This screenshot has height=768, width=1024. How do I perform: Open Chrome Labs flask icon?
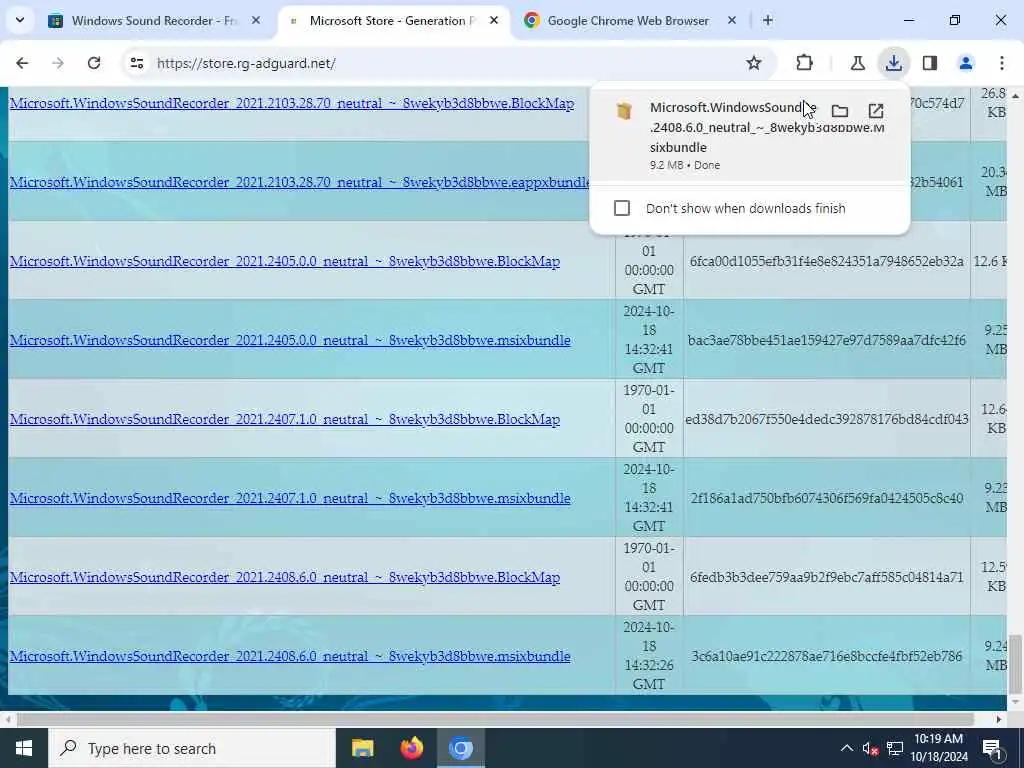[x=857, y=63]
